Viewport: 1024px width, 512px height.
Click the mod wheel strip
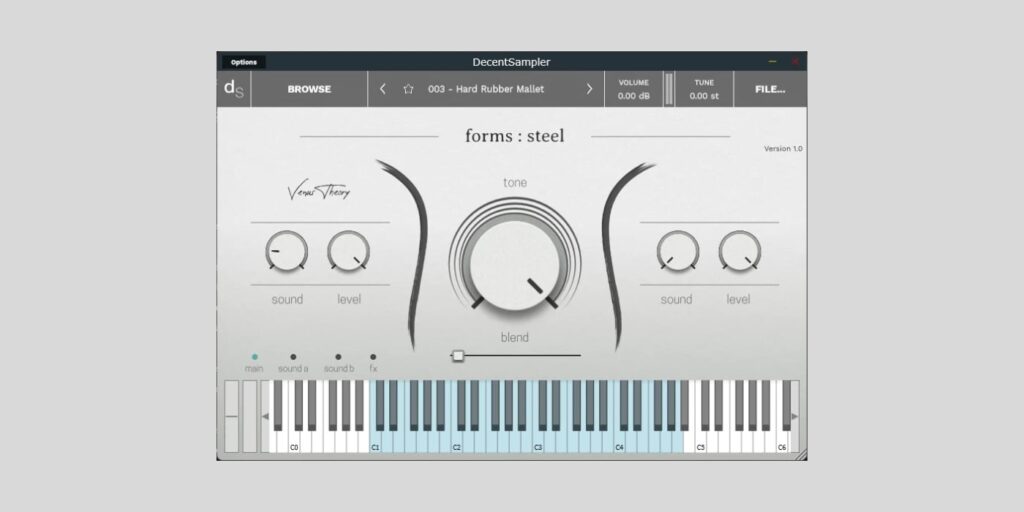point(250,416)
